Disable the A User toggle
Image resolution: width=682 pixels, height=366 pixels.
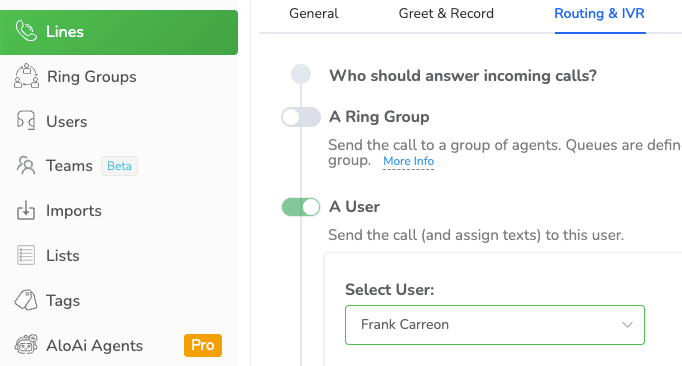[x=301, y=207]
